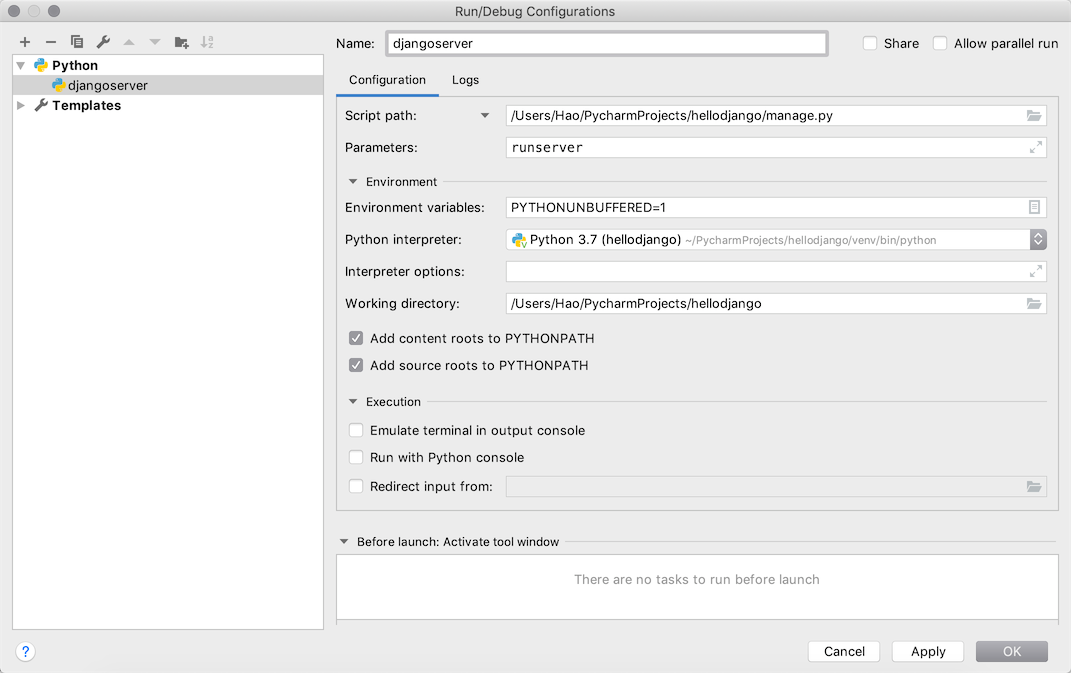
Task: Expand the Templates tree node
Action: click(x=21, y=105)
